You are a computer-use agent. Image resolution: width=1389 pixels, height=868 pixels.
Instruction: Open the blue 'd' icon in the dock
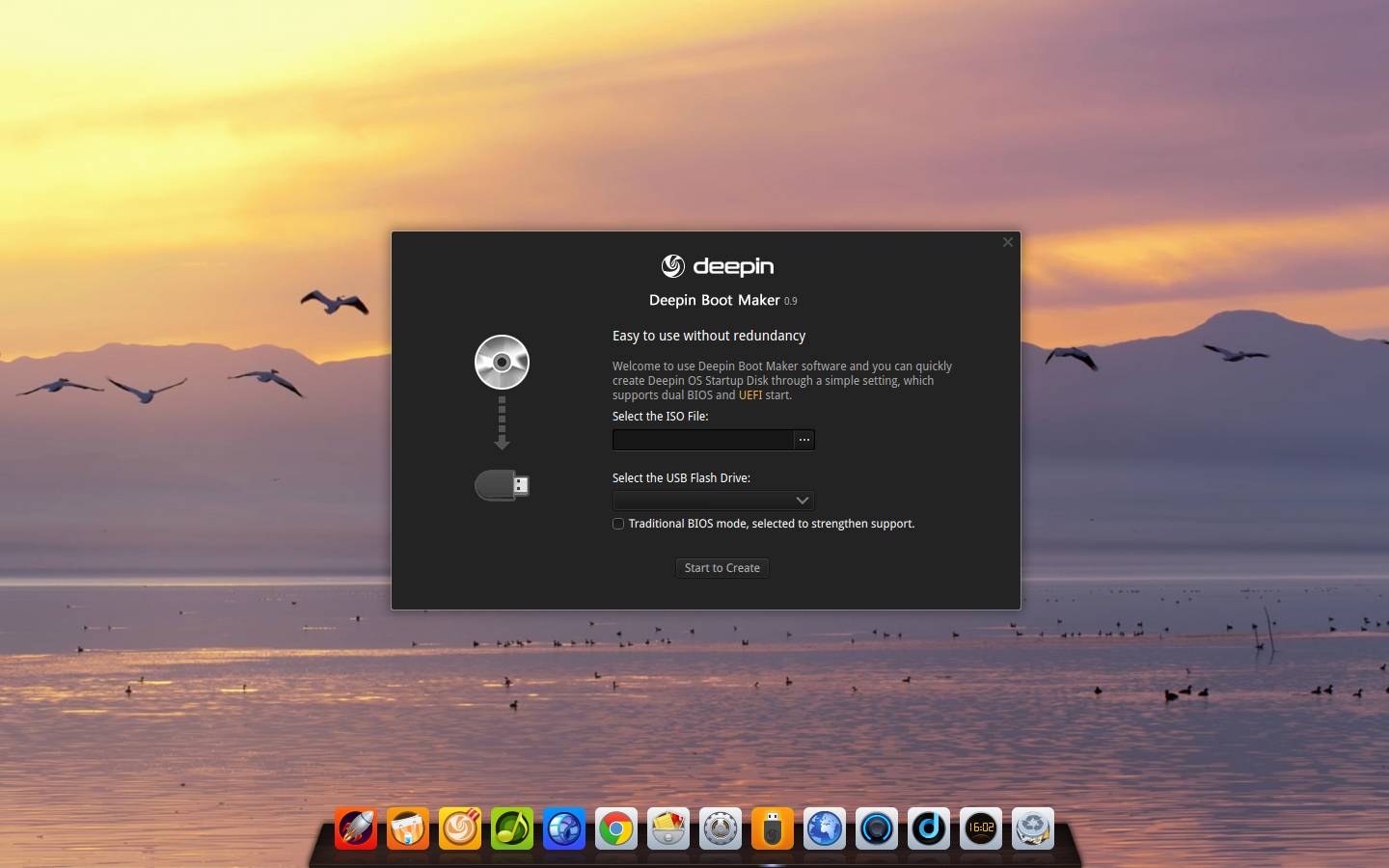pyautogui.click(x=929, y=828)
